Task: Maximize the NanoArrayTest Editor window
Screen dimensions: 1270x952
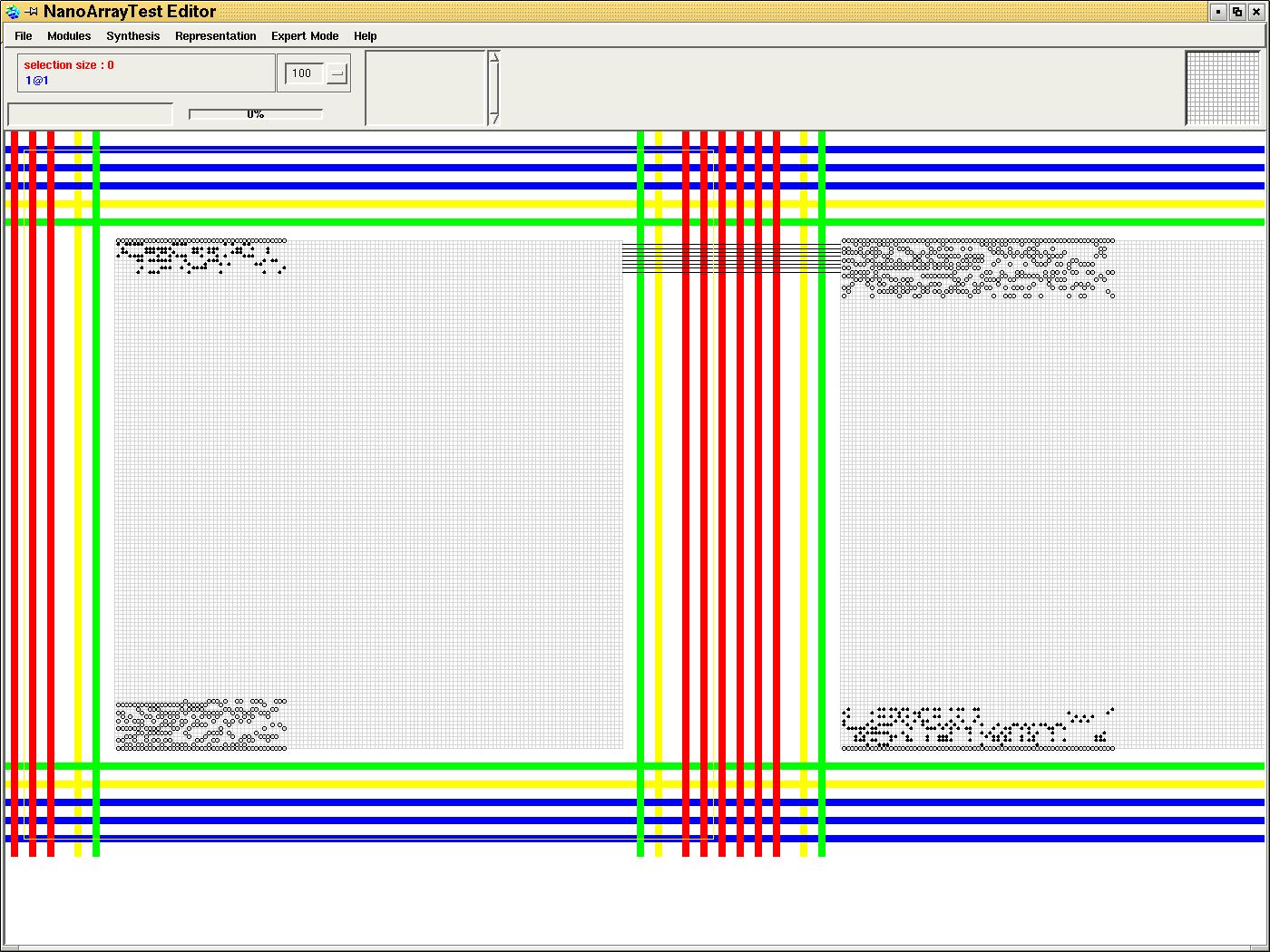Action: [1237, 12]
